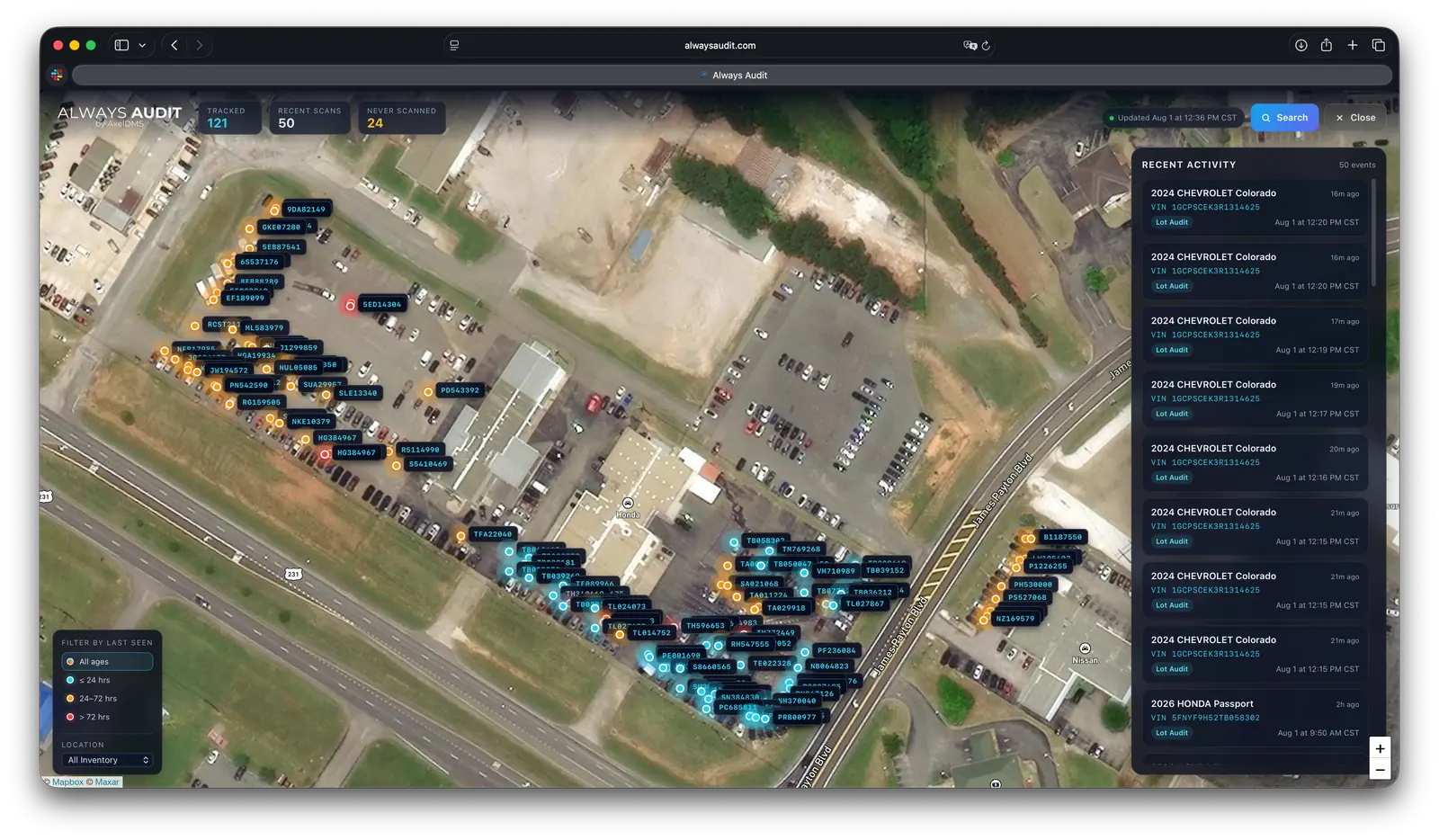
Task: Select the J1299859 vehicle label
Action: [298, 347]
